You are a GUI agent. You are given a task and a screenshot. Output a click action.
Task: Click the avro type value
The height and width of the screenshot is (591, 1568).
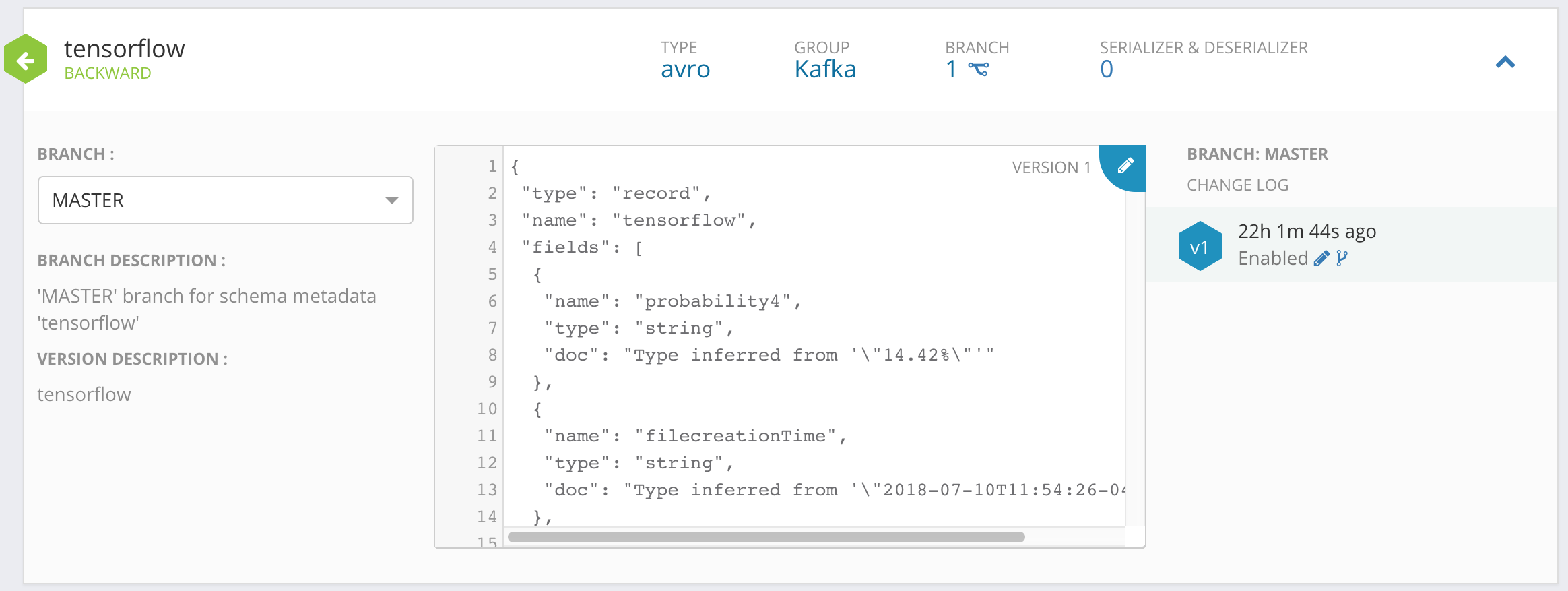coord(685,69)
